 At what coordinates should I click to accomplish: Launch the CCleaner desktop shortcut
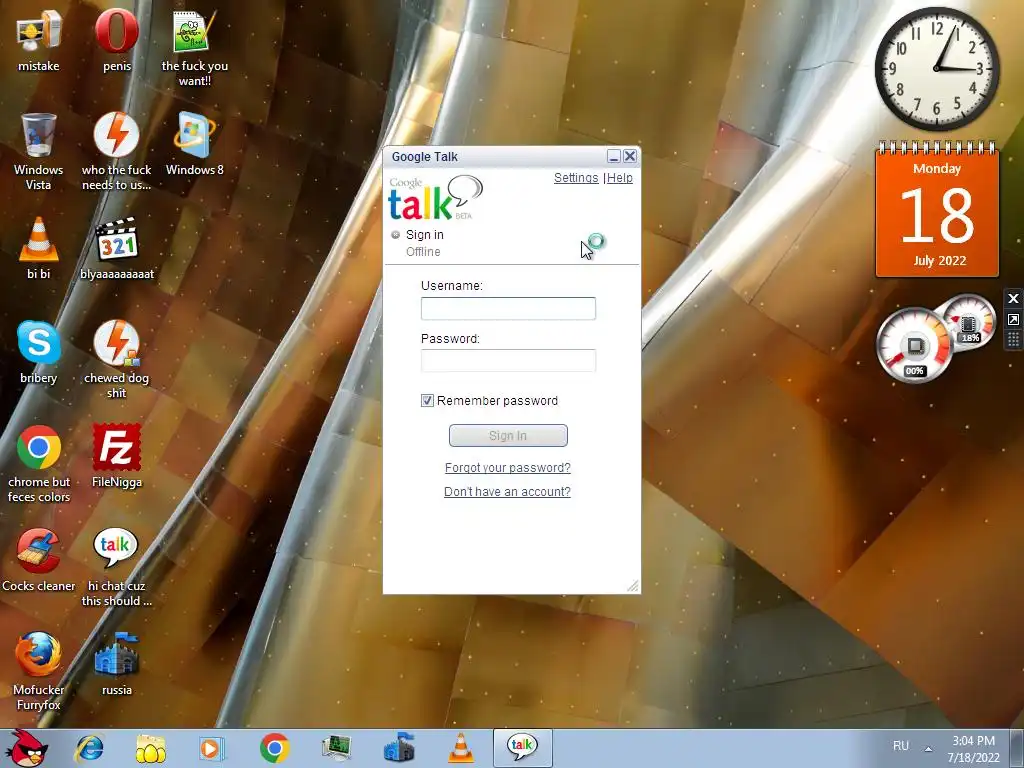pos(39,551)
